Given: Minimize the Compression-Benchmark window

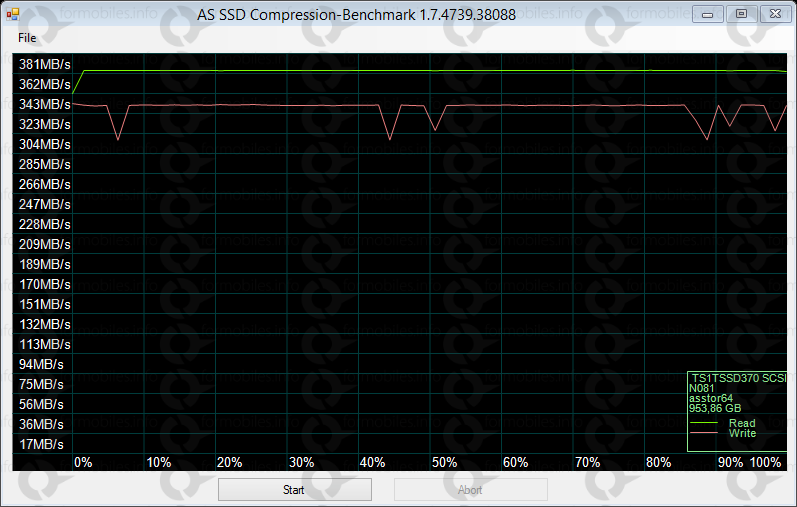Looking at the screenshot, I should [708, 13].
